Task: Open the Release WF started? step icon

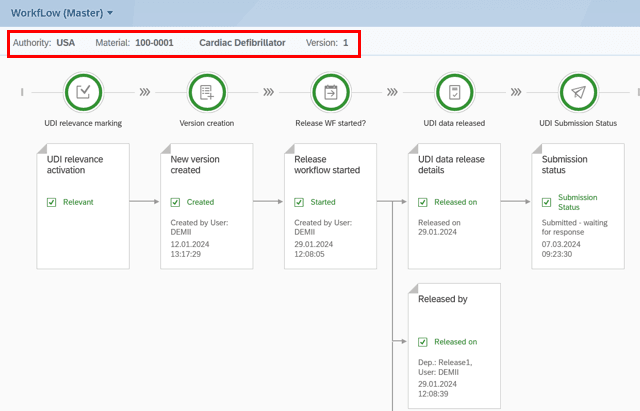Action: (x=331, y=92)
